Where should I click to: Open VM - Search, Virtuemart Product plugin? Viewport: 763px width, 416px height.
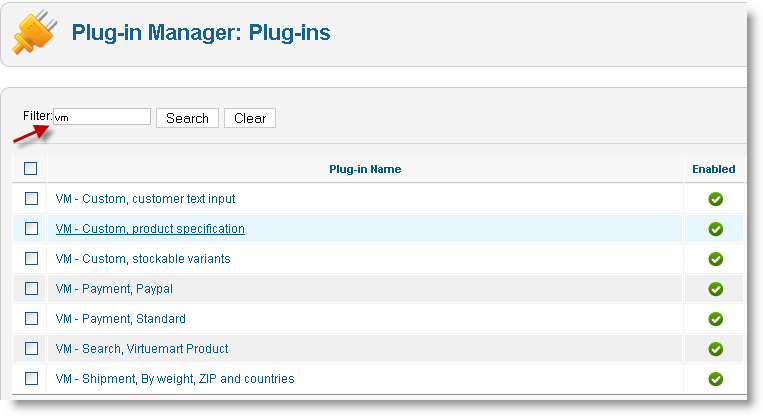(142, 349)
